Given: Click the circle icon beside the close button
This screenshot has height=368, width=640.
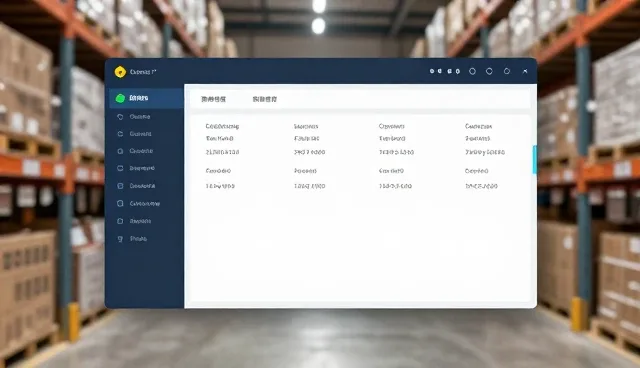Looking at the screenshot, I should 507,71.
